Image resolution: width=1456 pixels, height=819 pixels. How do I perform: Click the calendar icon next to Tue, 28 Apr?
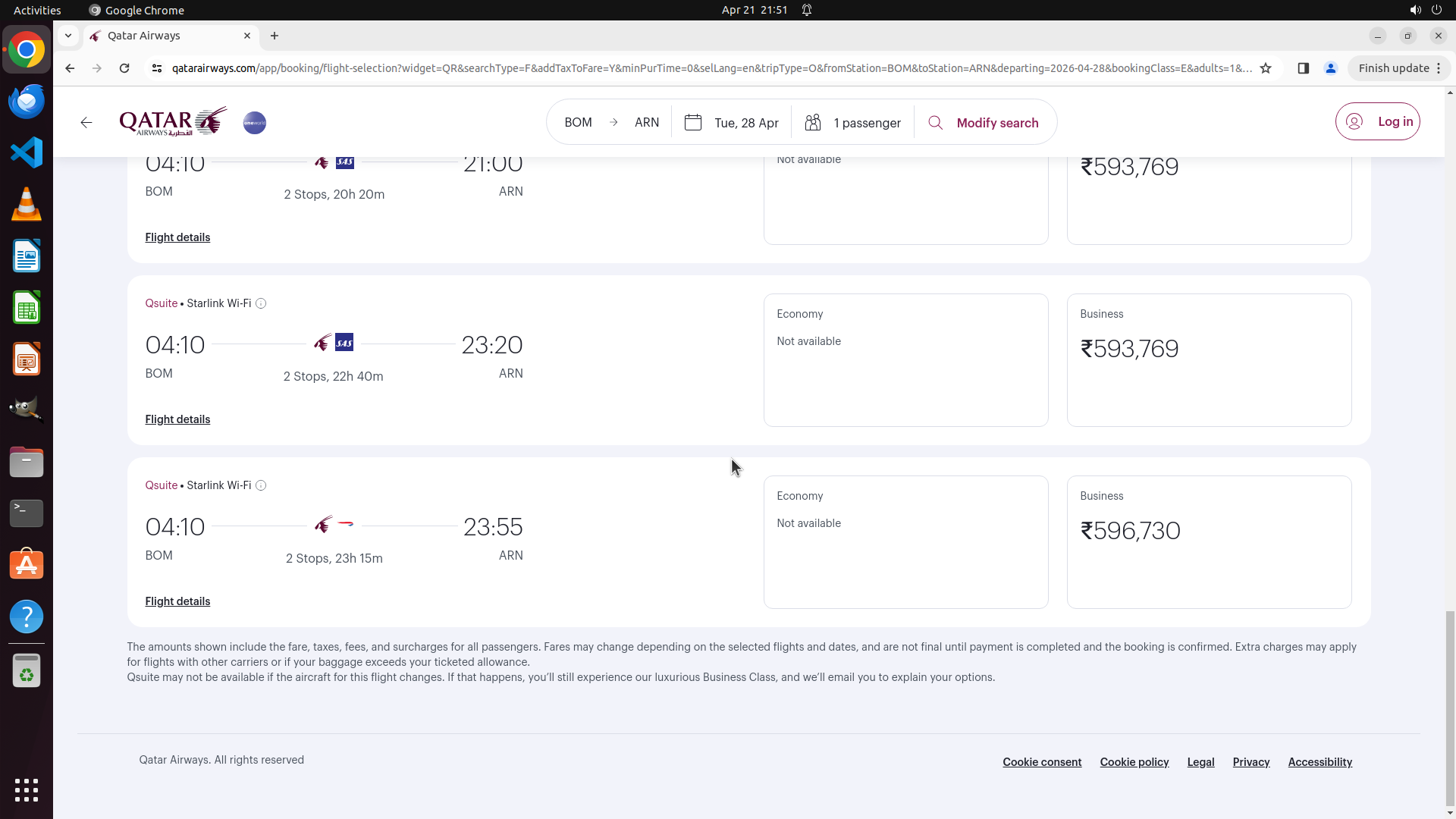click(x=692, y=123)
